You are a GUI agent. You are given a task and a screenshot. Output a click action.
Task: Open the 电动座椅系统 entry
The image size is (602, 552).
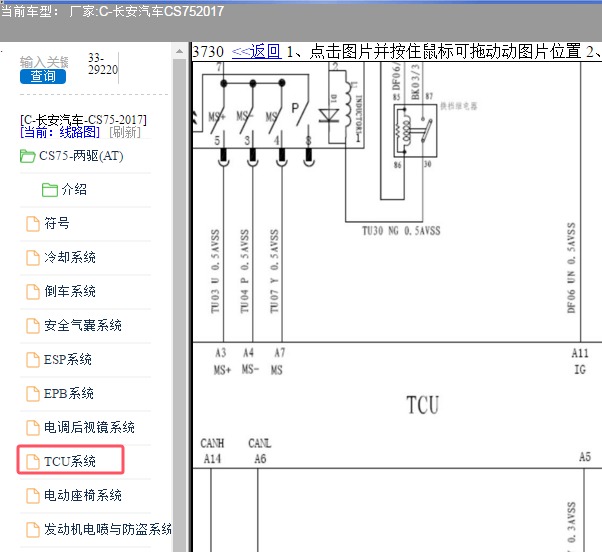pos(83,495)
